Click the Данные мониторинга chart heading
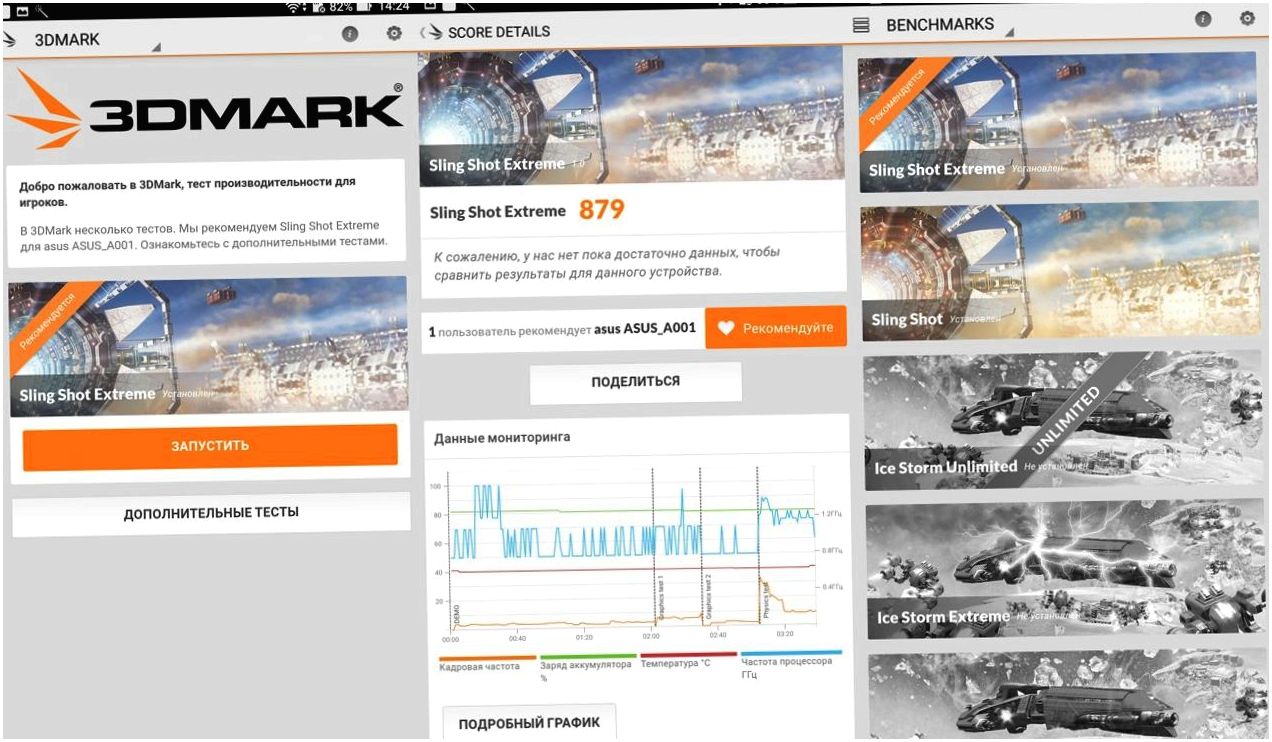 coord(502,438)
